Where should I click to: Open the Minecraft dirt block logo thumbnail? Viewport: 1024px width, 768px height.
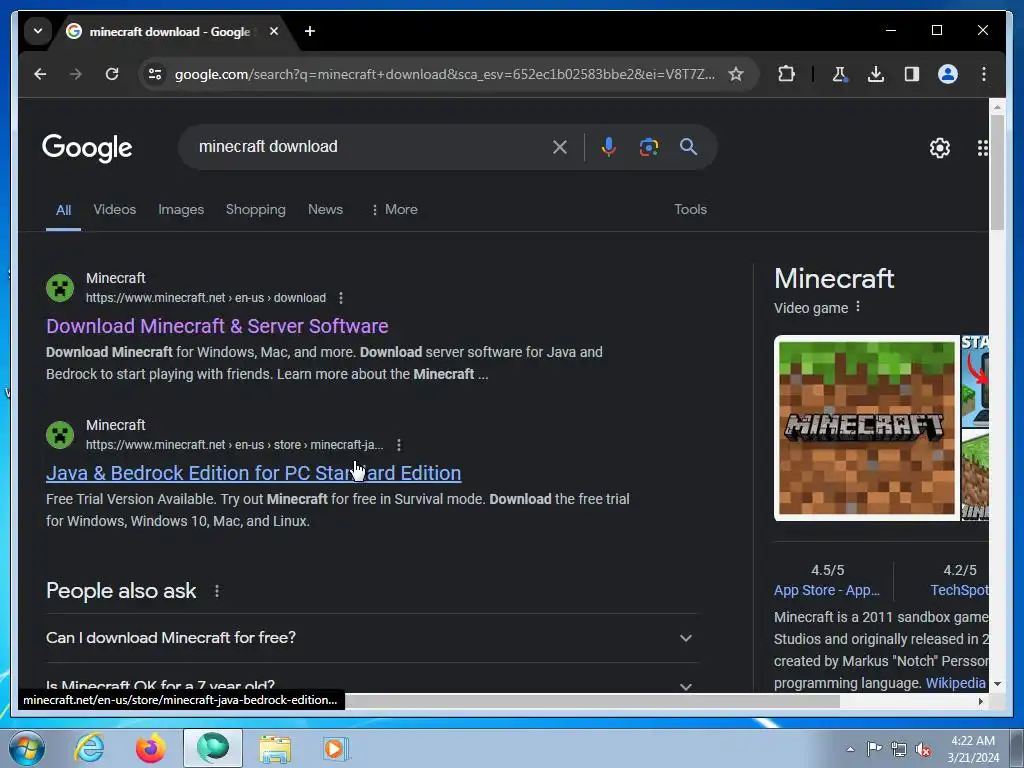[x=867, y=428]
